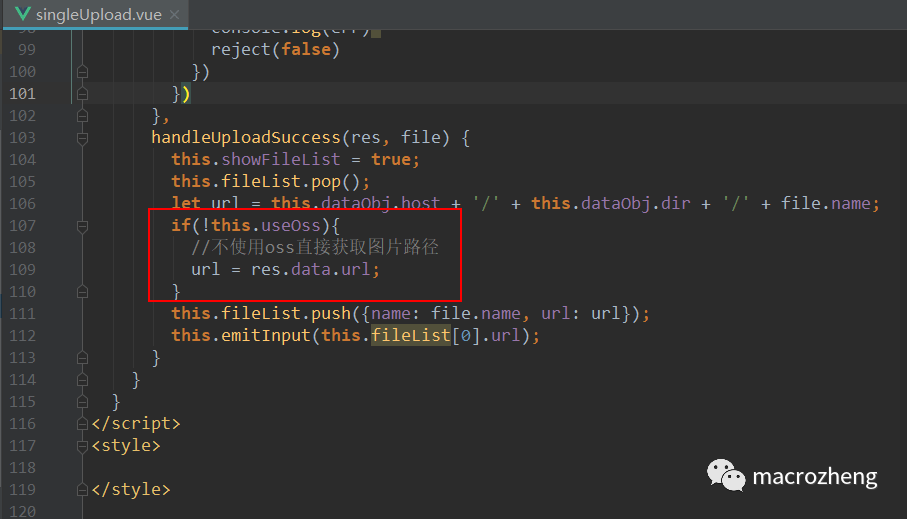Fold the style tag at line 117
Image resolution: width=907 pixels, height=519 pixels.
[82, 446]
